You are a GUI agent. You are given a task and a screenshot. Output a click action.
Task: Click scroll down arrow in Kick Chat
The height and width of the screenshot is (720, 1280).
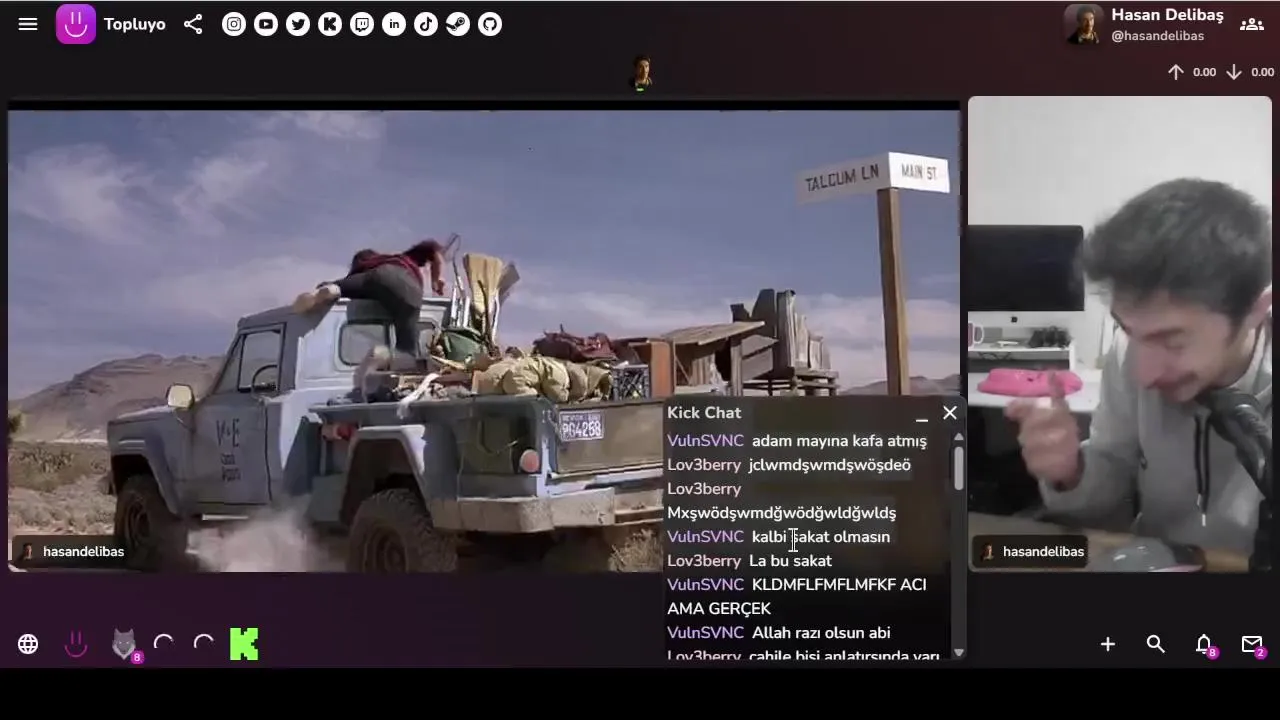point(958,652)
